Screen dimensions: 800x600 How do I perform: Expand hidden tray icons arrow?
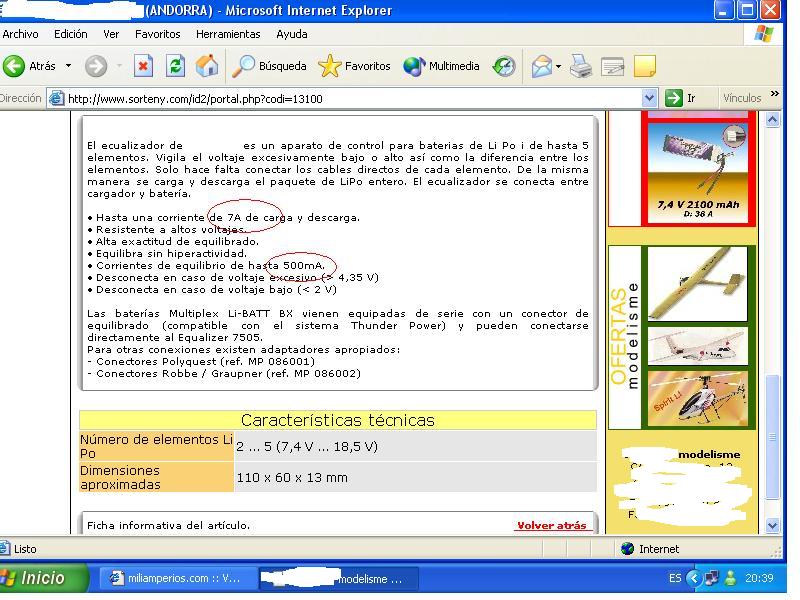693,578
